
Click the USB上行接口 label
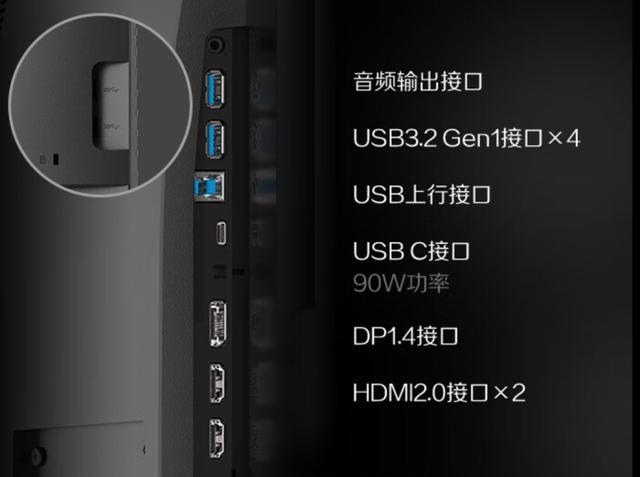(x=422, y=194)
